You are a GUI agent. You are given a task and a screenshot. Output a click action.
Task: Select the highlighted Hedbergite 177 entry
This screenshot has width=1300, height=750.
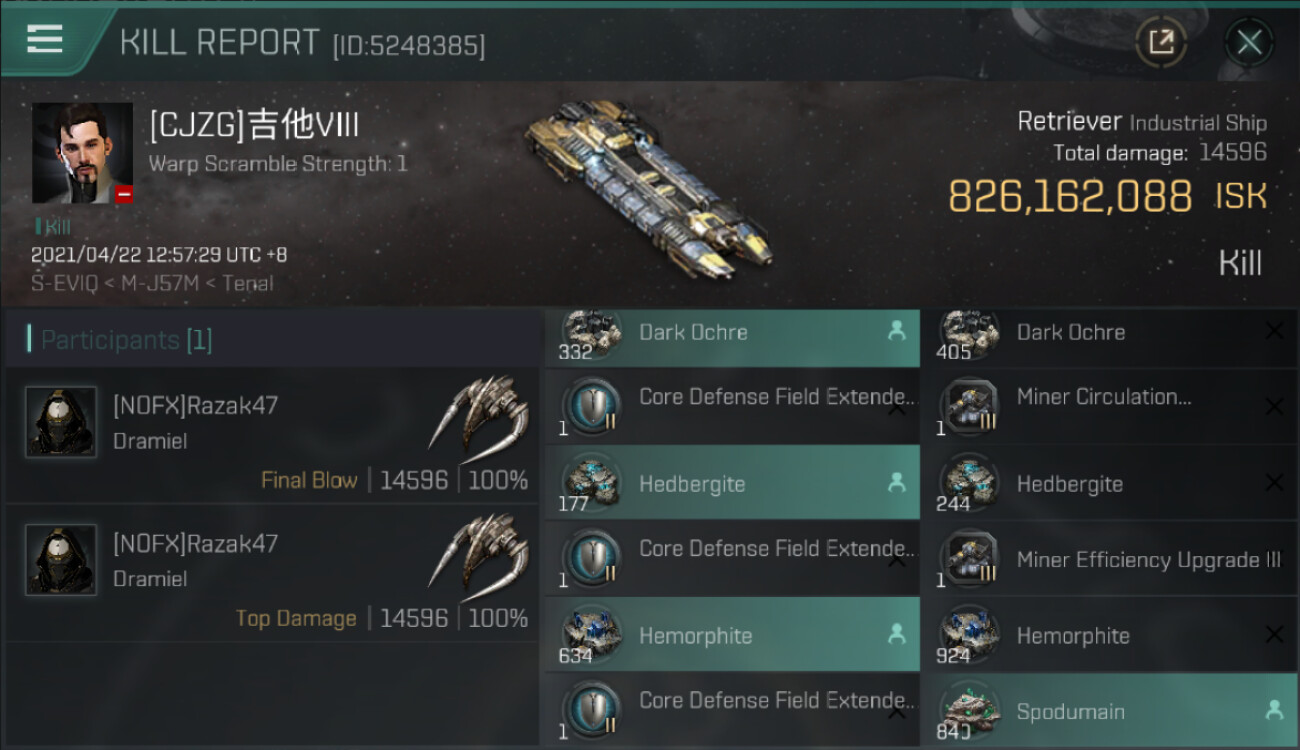(733, 483)
